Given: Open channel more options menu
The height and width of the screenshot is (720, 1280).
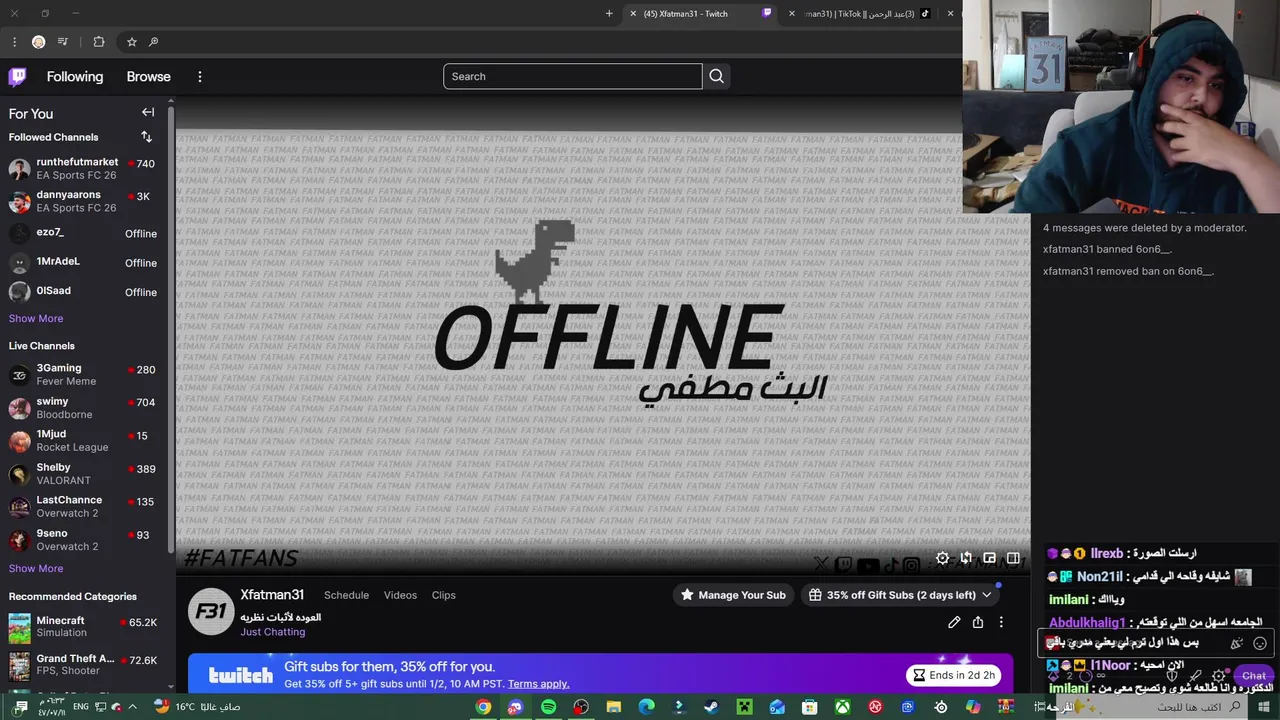Looking at the screenshot, I should click(x=1001, y=622).
